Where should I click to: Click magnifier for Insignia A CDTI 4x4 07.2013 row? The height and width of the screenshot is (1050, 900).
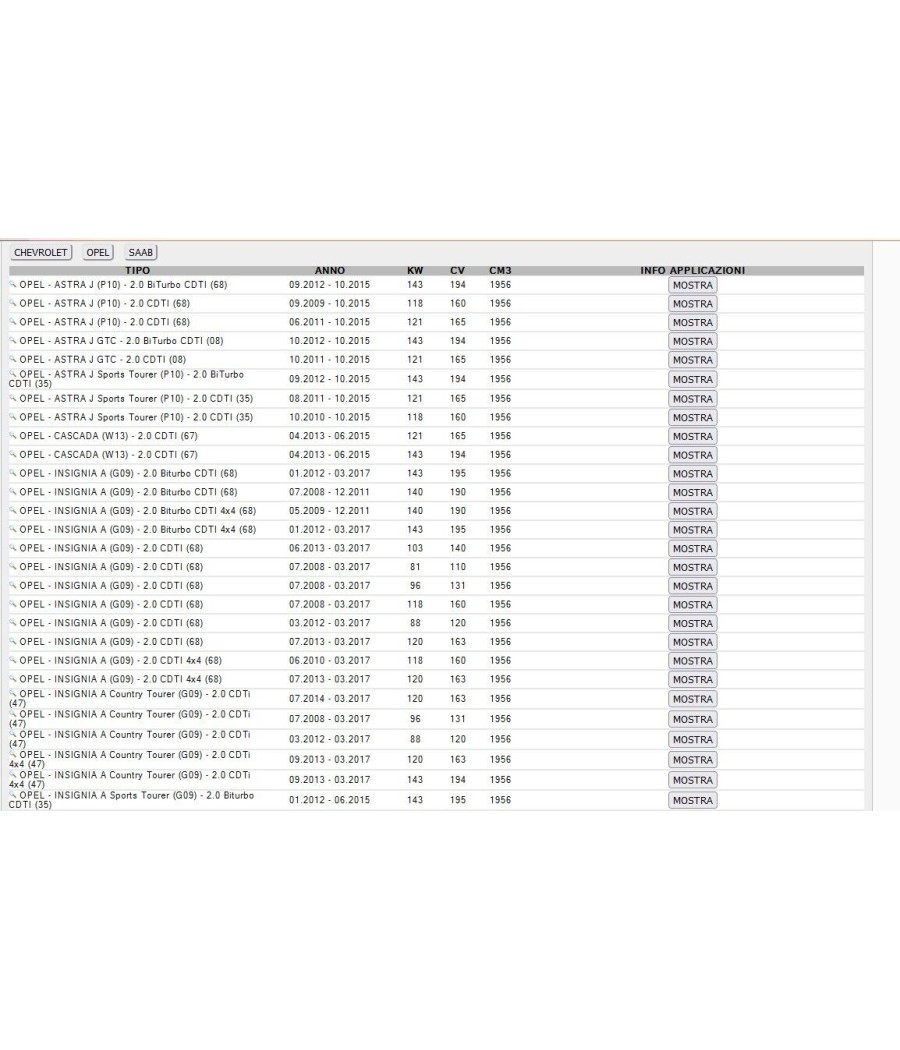[13, 679]
